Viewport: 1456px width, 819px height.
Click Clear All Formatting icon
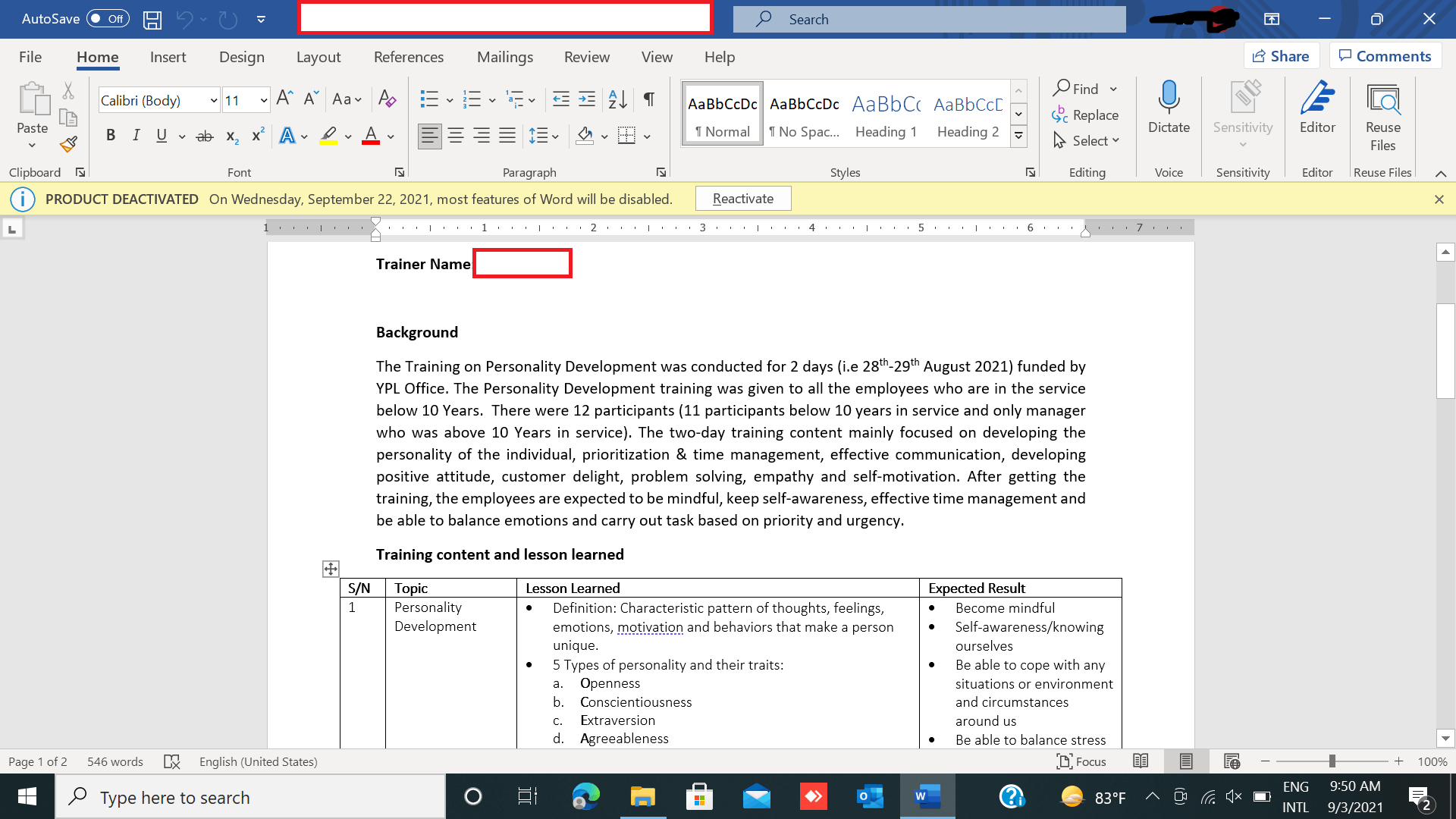coord(387,99)
